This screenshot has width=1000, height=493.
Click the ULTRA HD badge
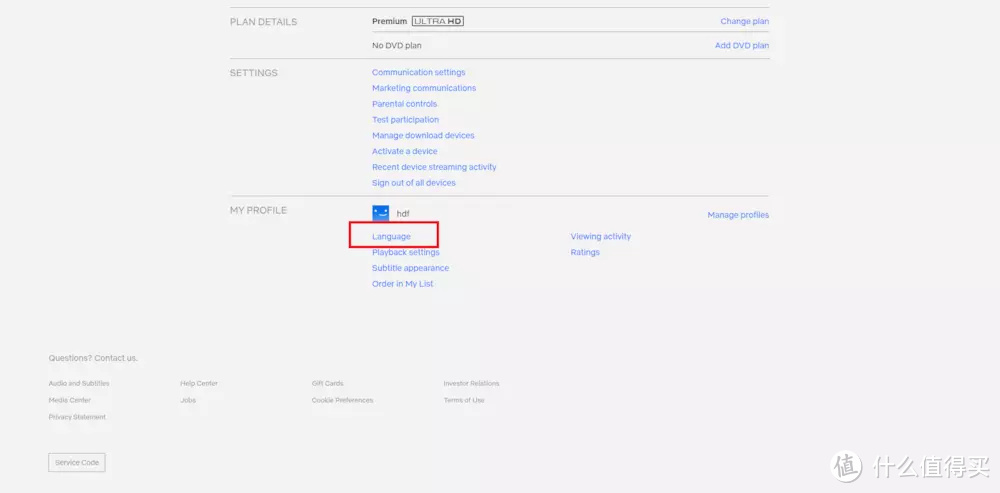438,21
